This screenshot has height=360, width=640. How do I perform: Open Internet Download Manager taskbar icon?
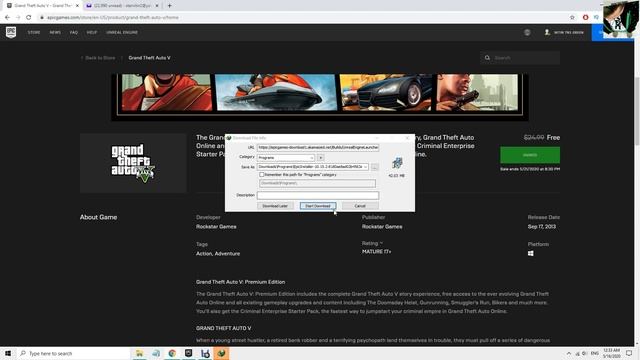pyautogui.click(x=221, y=353)
